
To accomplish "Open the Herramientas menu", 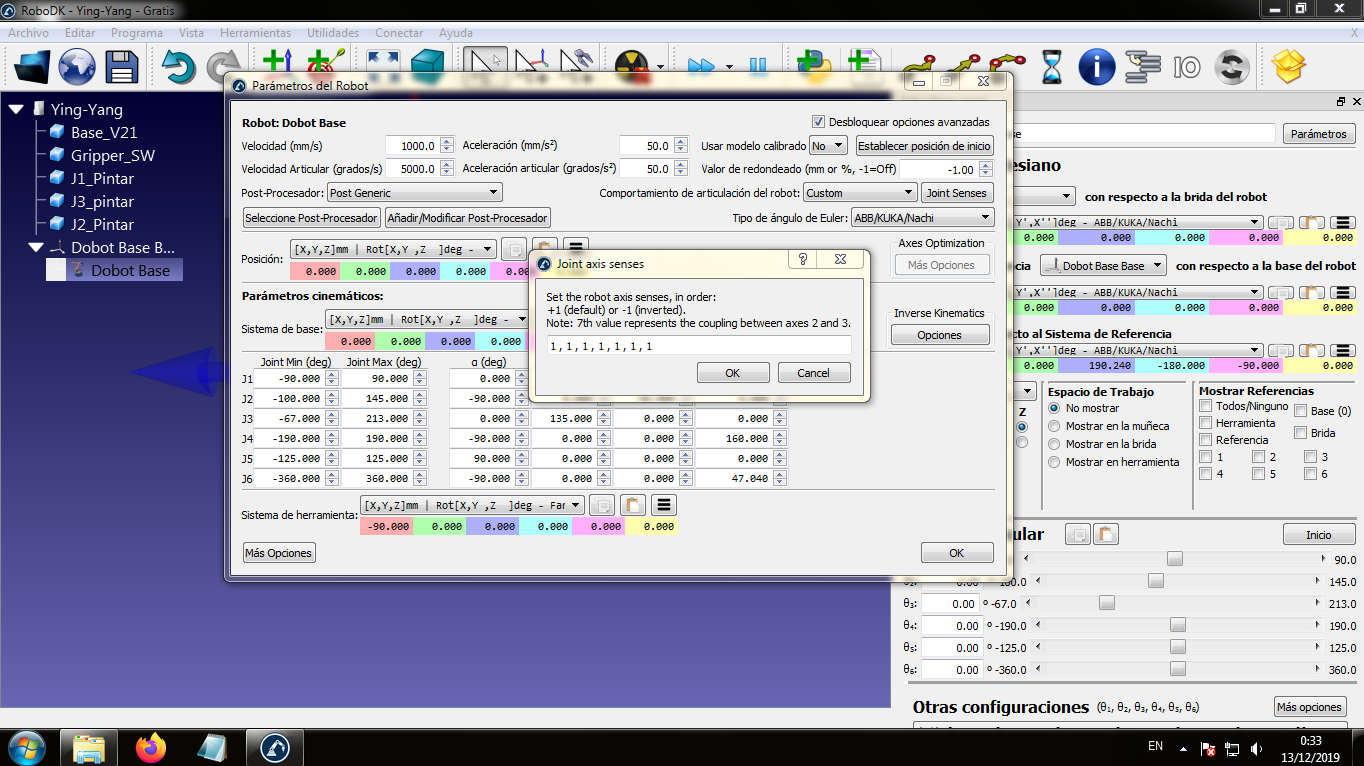I will pos(255,33).
